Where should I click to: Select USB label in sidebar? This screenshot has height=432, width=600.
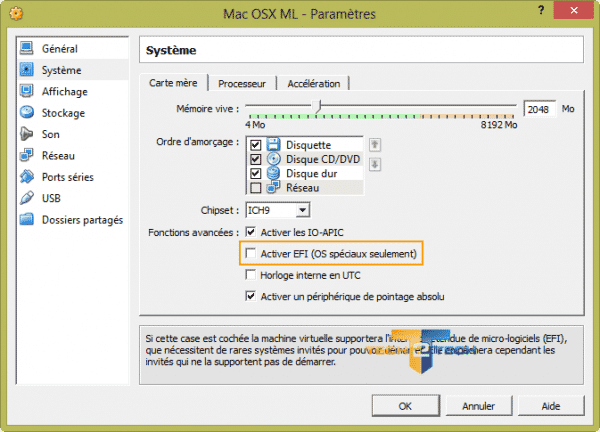point(51,198)
